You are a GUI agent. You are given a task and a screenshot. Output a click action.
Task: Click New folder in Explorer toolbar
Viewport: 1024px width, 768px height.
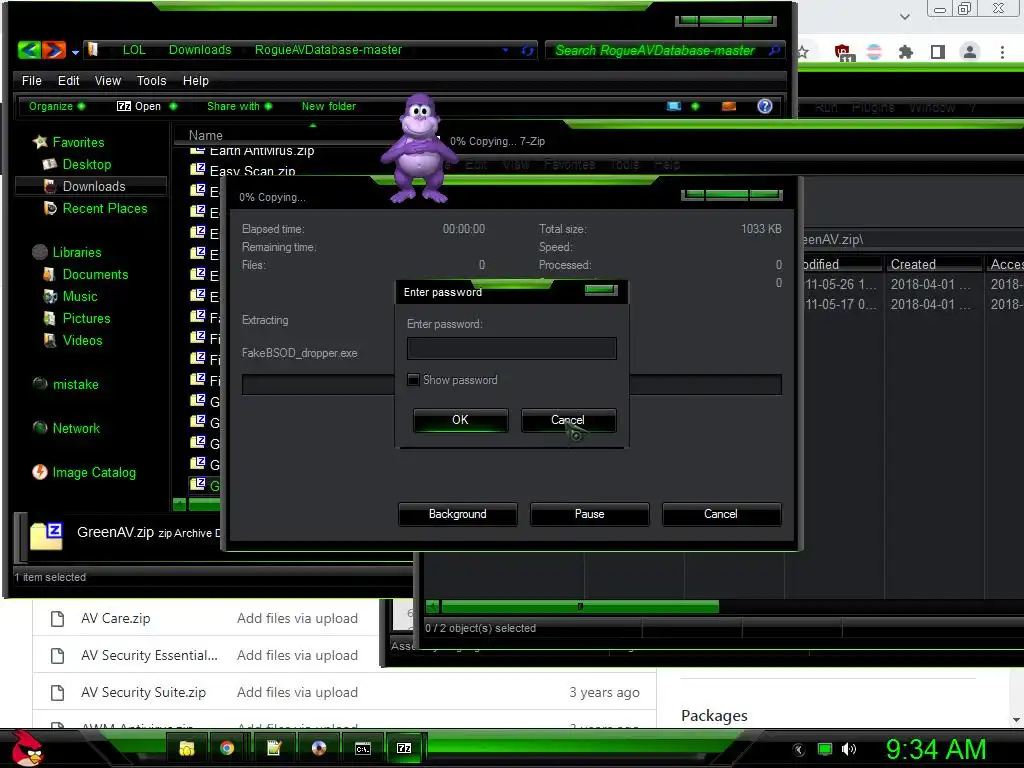(x=328, y=106)
